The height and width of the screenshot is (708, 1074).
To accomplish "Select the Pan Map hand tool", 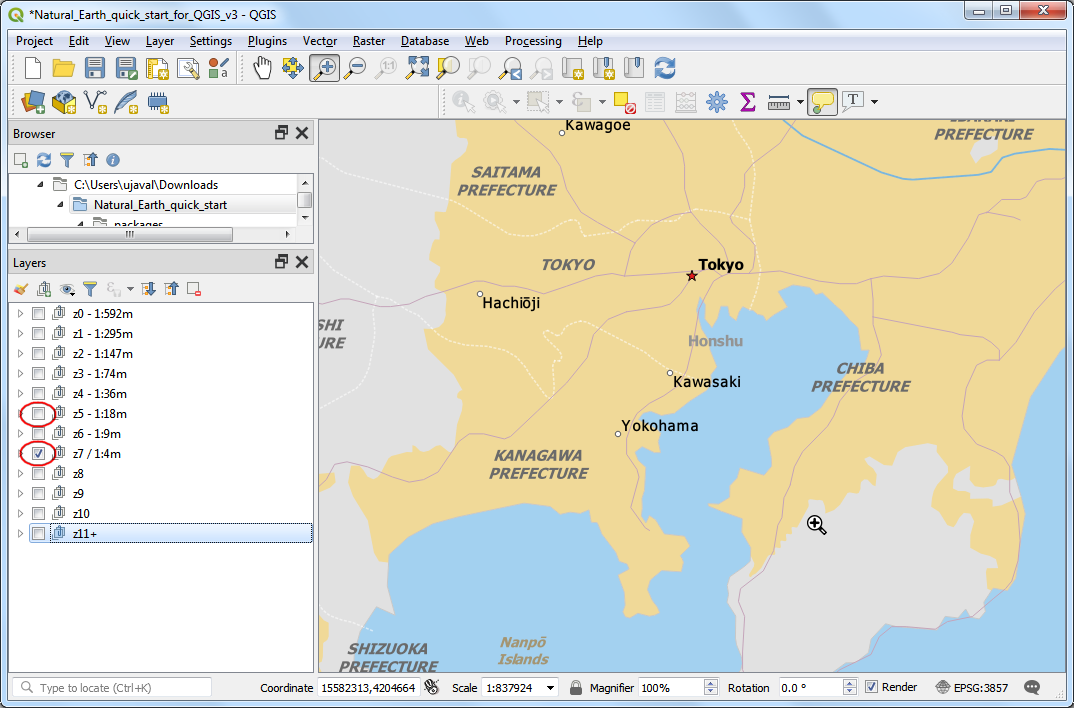I will (x=262, y=68).
